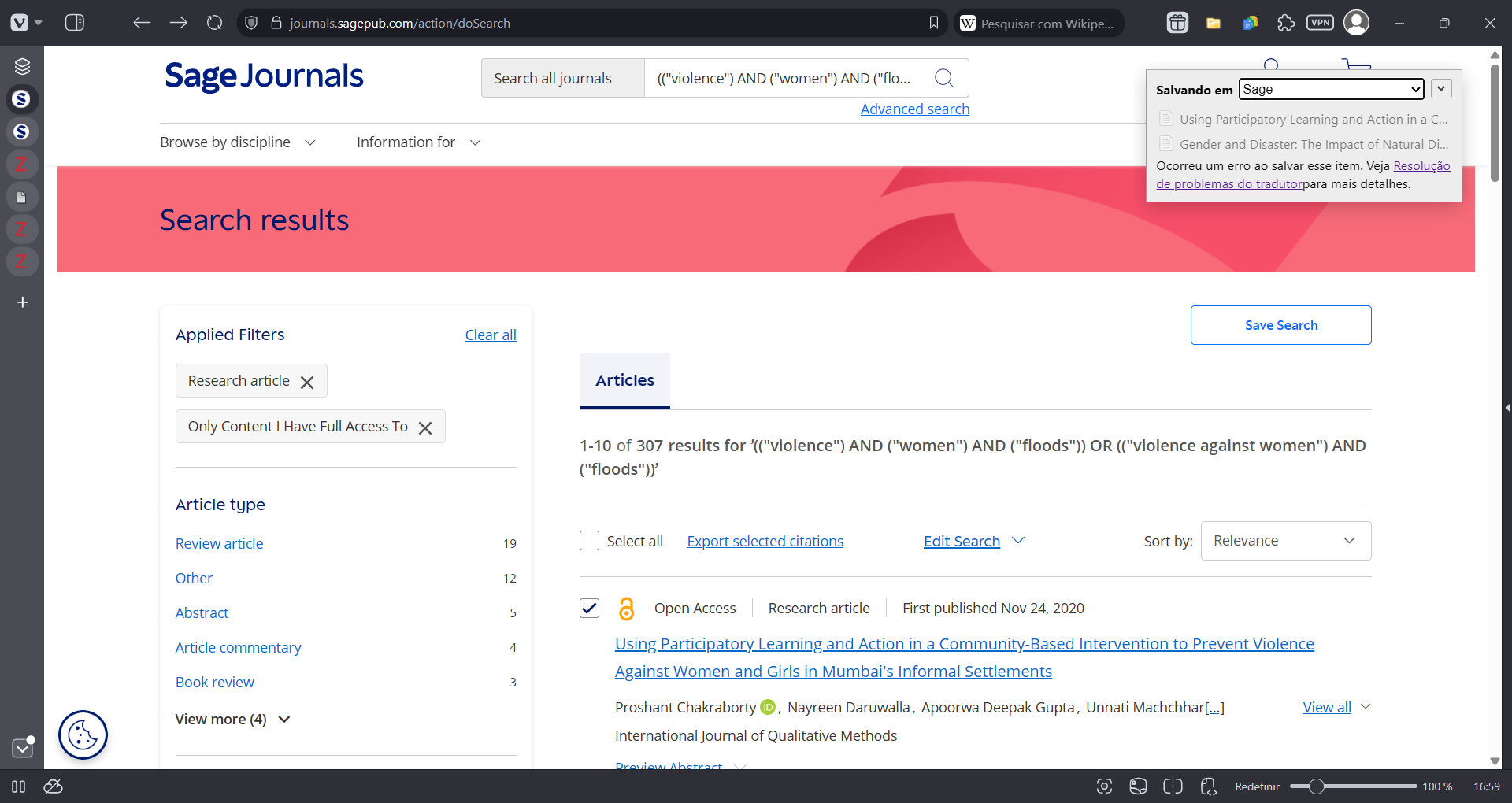
Task: Expand View all authors list
Action: [x=1337, y=707]
